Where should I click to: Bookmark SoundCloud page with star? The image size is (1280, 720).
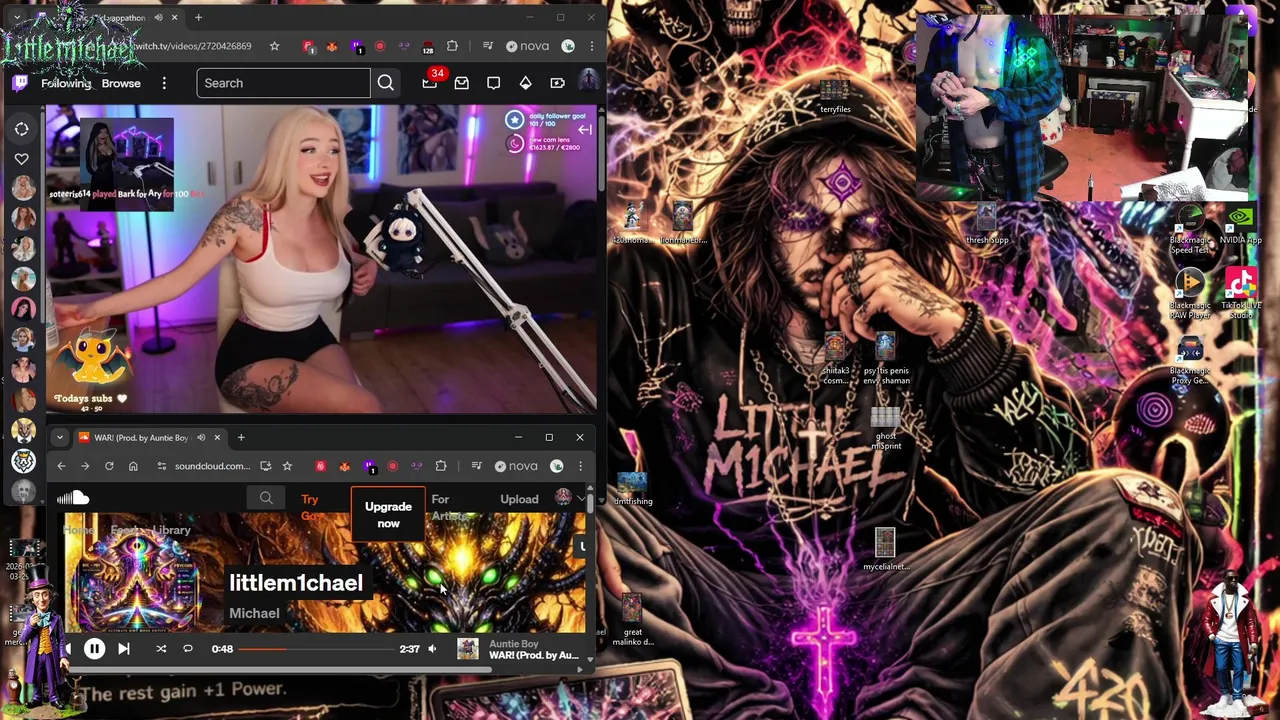pos(287,466)
